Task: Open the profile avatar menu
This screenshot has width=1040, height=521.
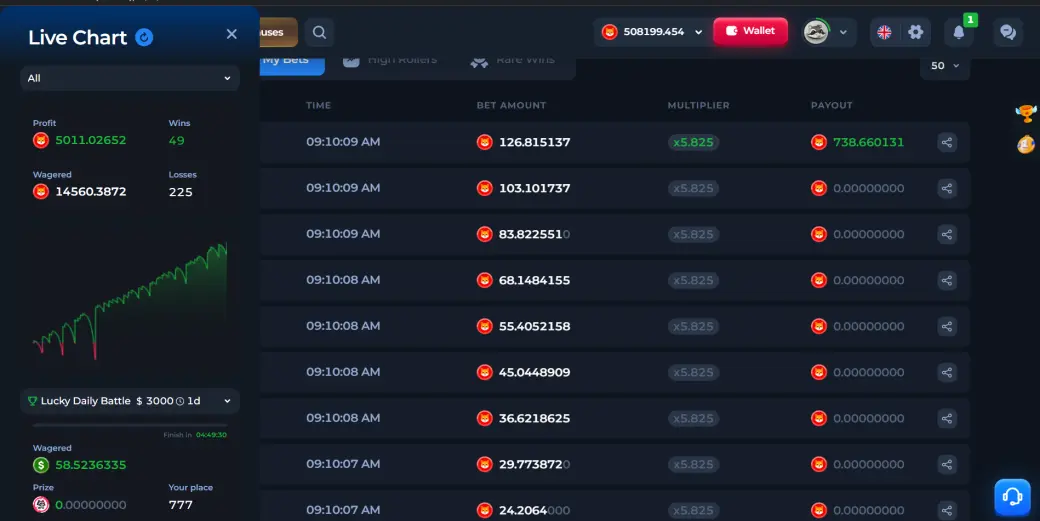Action: click(826, 32)
